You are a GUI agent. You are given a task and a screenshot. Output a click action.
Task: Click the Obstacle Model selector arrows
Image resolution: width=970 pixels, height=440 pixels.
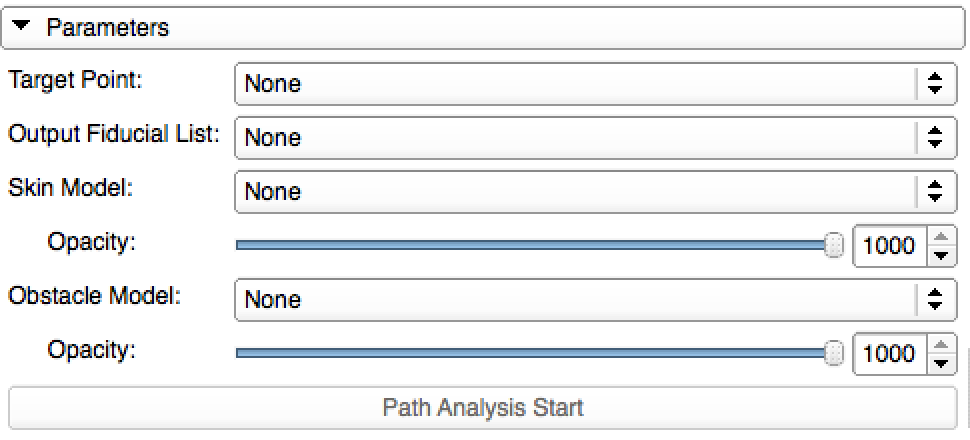[935, 299]
